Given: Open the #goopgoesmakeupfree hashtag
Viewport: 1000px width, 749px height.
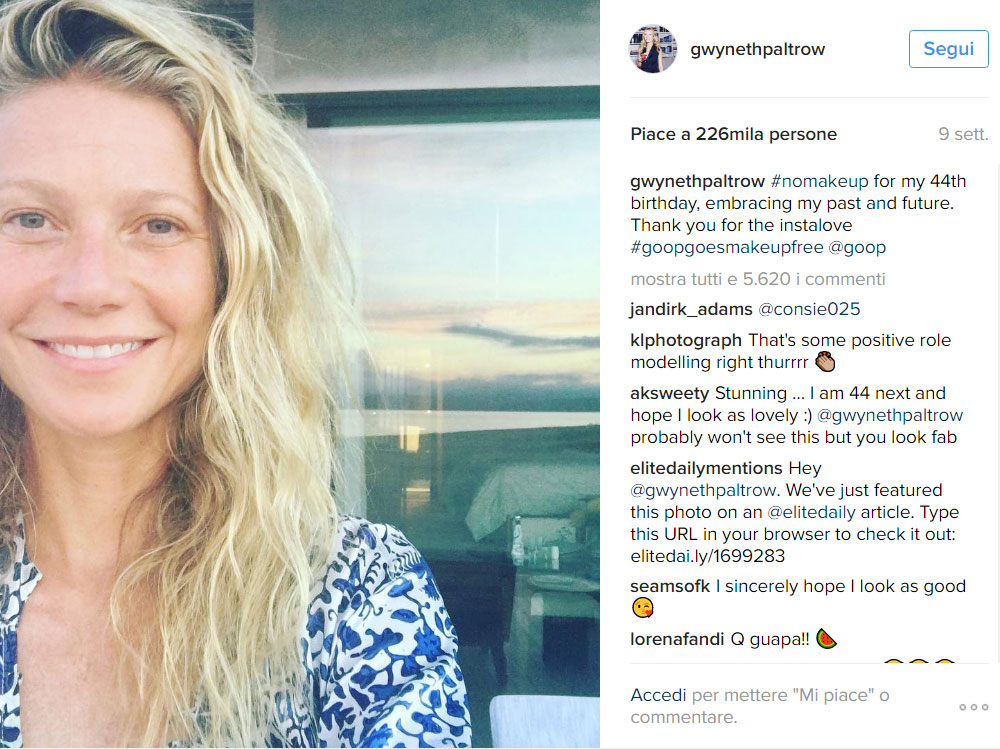Looking at the screenshot, I should click(x=727, y=247).
